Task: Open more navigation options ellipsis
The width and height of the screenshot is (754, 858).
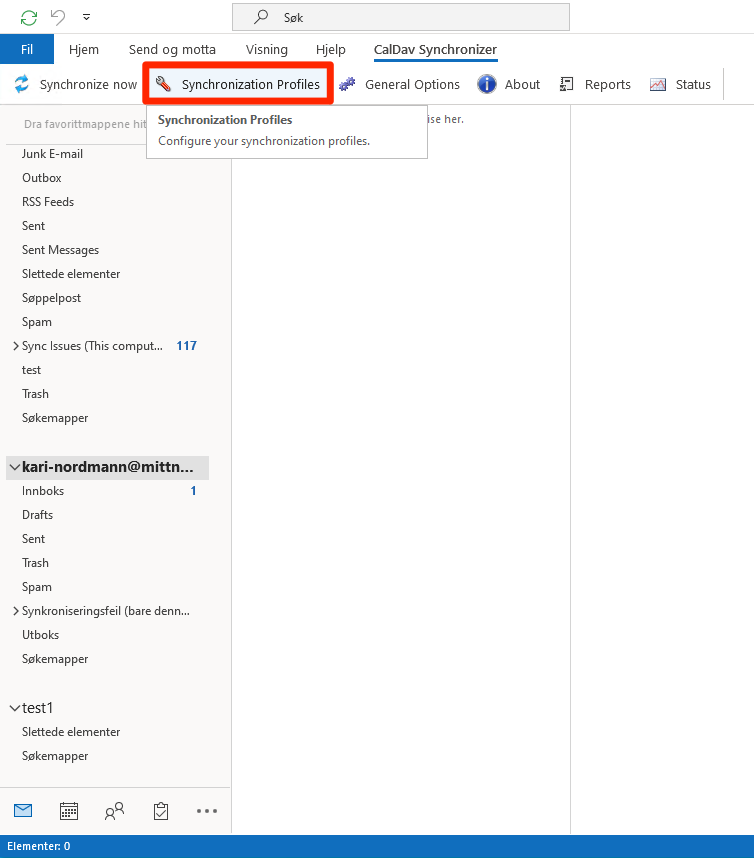Action: (x=207, y=811)
